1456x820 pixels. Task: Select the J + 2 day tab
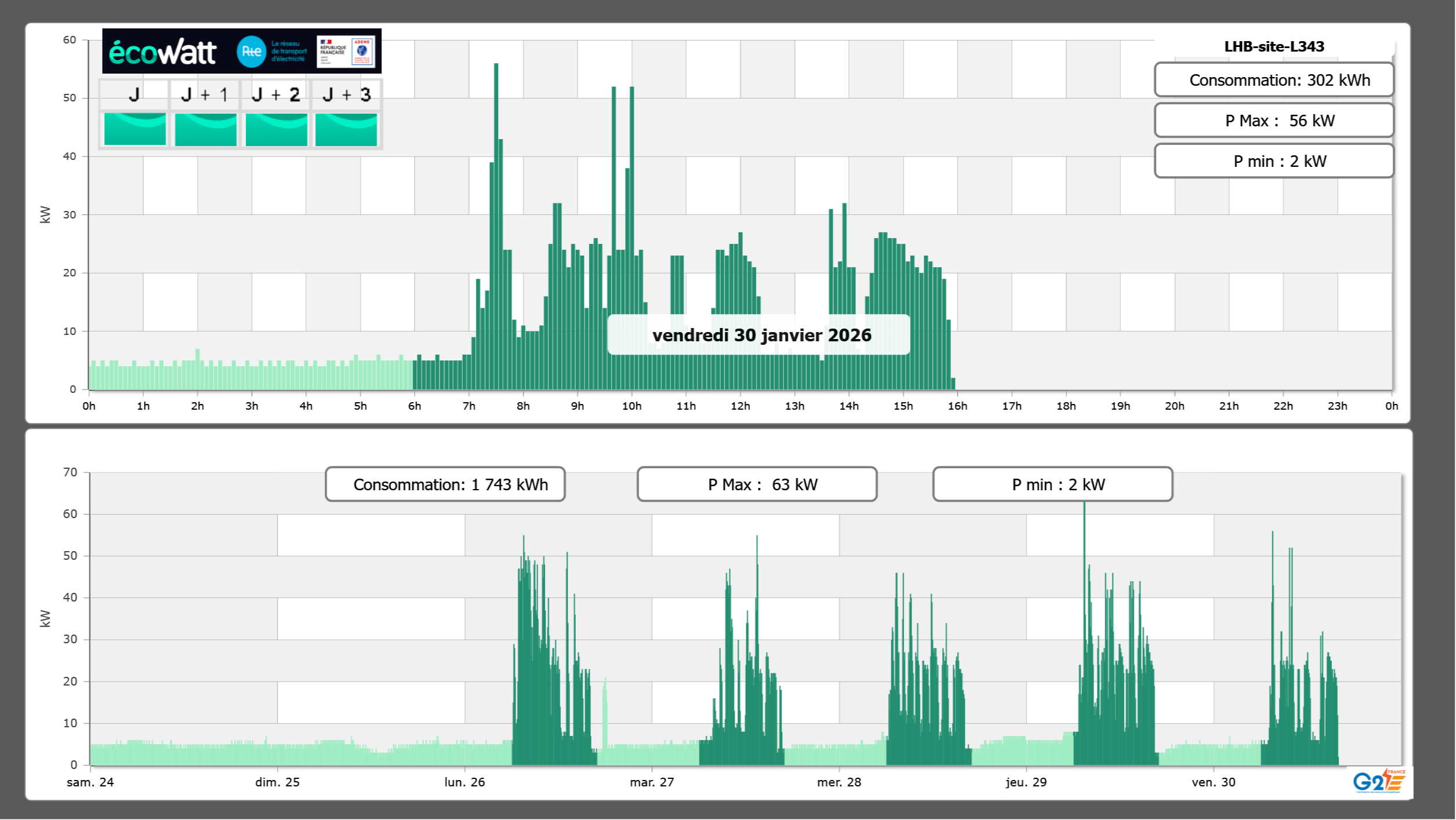click(276, 94)
